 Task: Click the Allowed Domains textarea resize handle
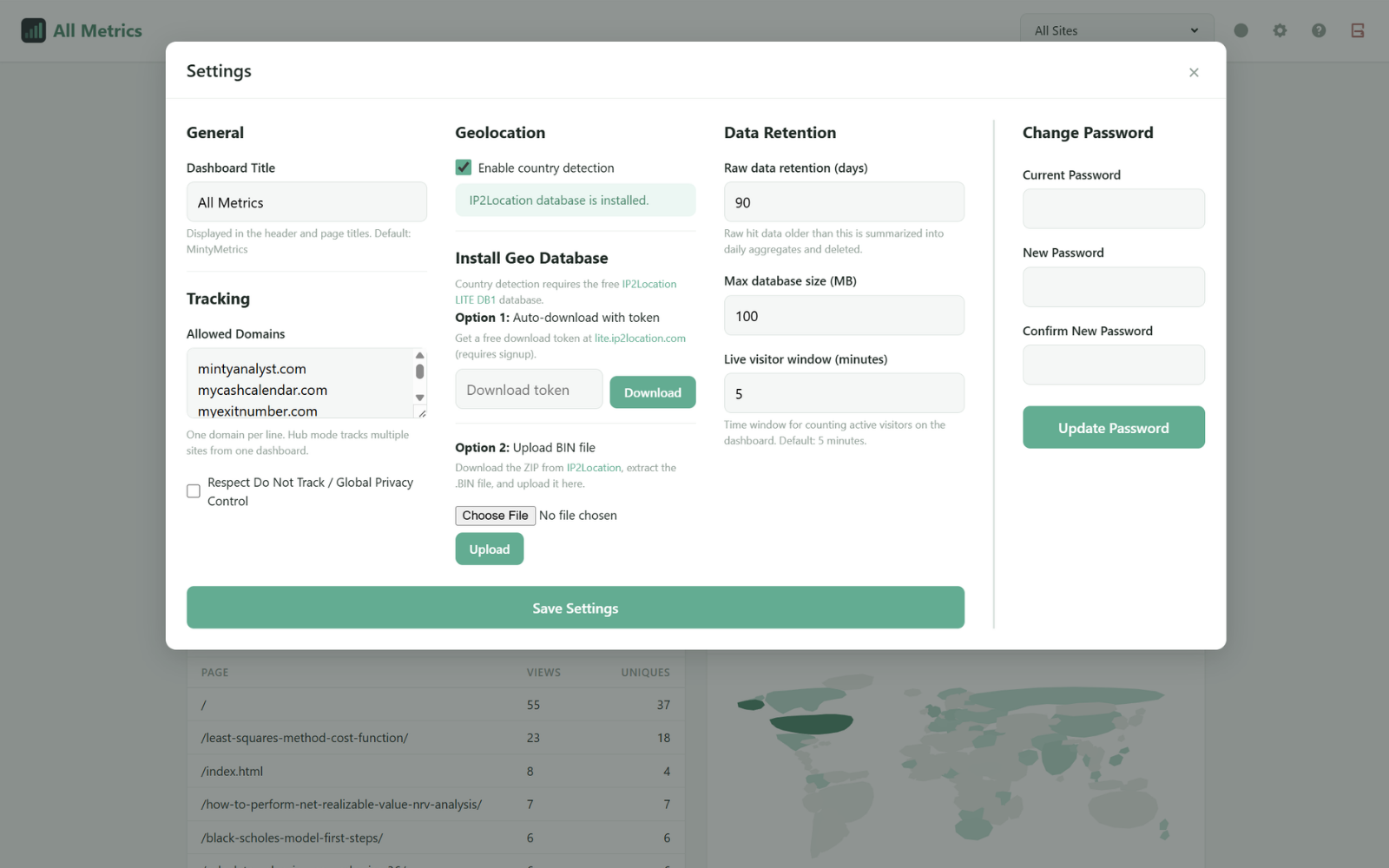click(x=421, y=413)
